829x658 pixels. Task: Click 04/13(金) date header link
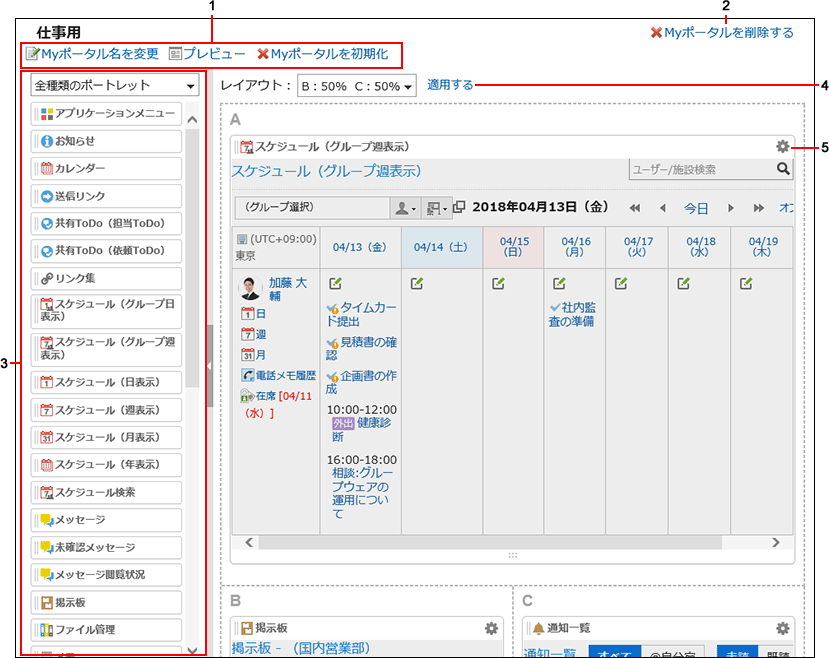click(x=360, y=247)
